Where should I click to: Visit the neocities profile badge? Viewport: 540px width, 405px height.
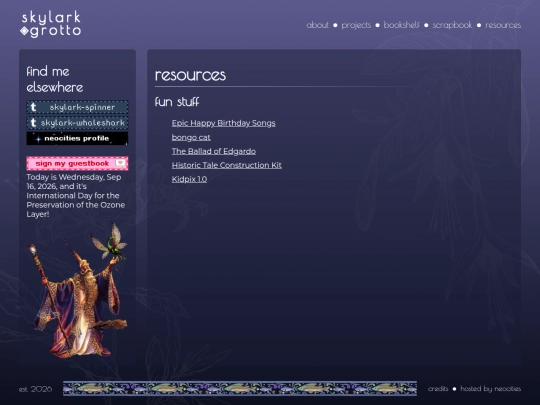point(77,138)
